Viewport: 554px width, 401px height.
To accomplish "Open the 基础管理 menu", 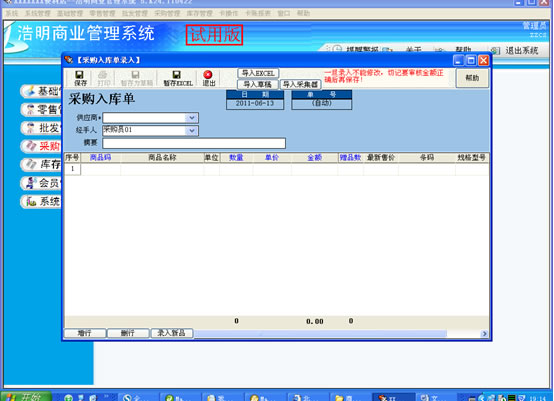I will [70, 13].
